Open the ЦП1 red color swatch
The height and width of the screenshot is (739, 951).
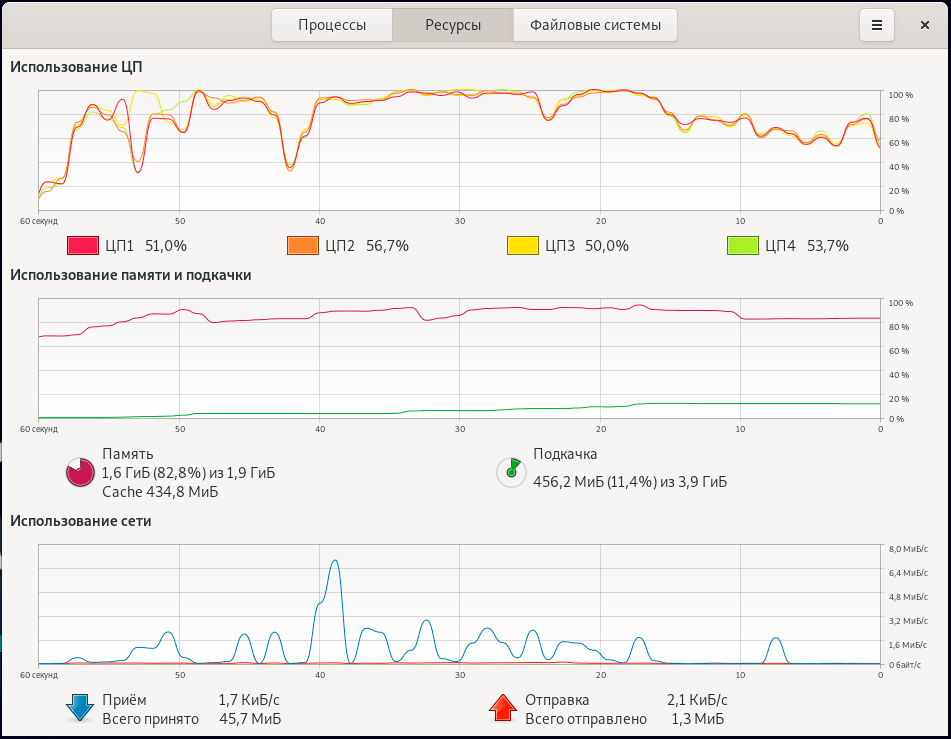pos(81,246)
